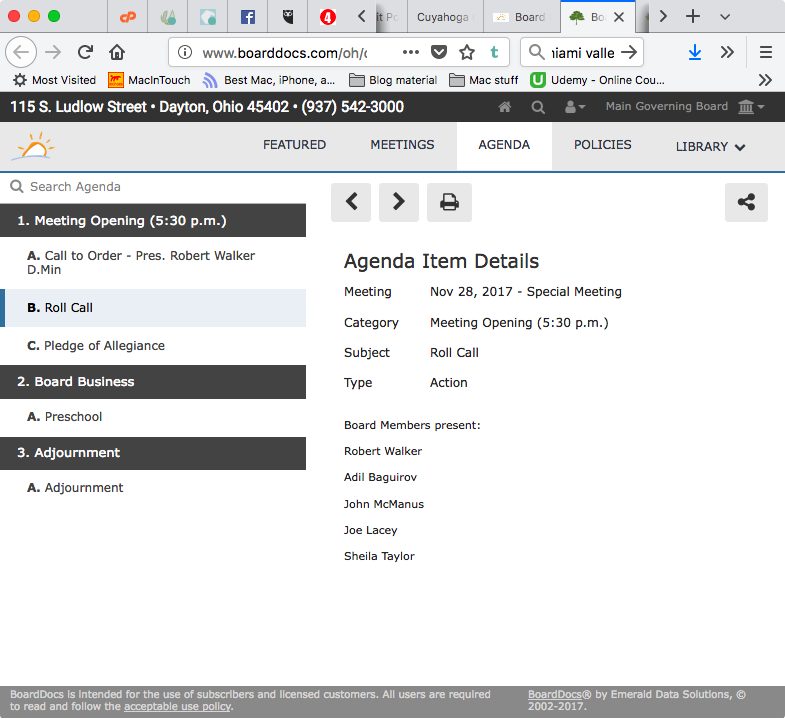Follow the acceptable use policy link
This screenshot has height=719, width=785.
(x=176, y=707)
